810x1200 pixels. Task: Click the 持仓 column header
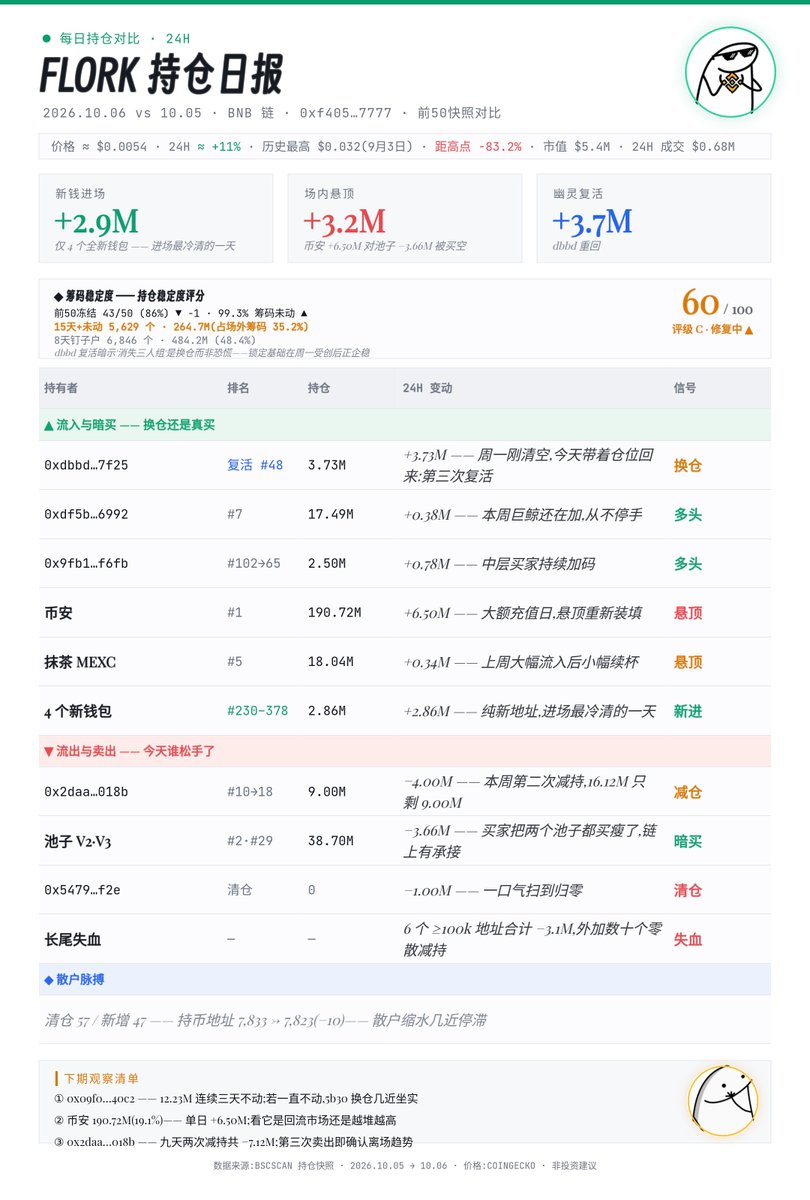click(x=319, y=388)
